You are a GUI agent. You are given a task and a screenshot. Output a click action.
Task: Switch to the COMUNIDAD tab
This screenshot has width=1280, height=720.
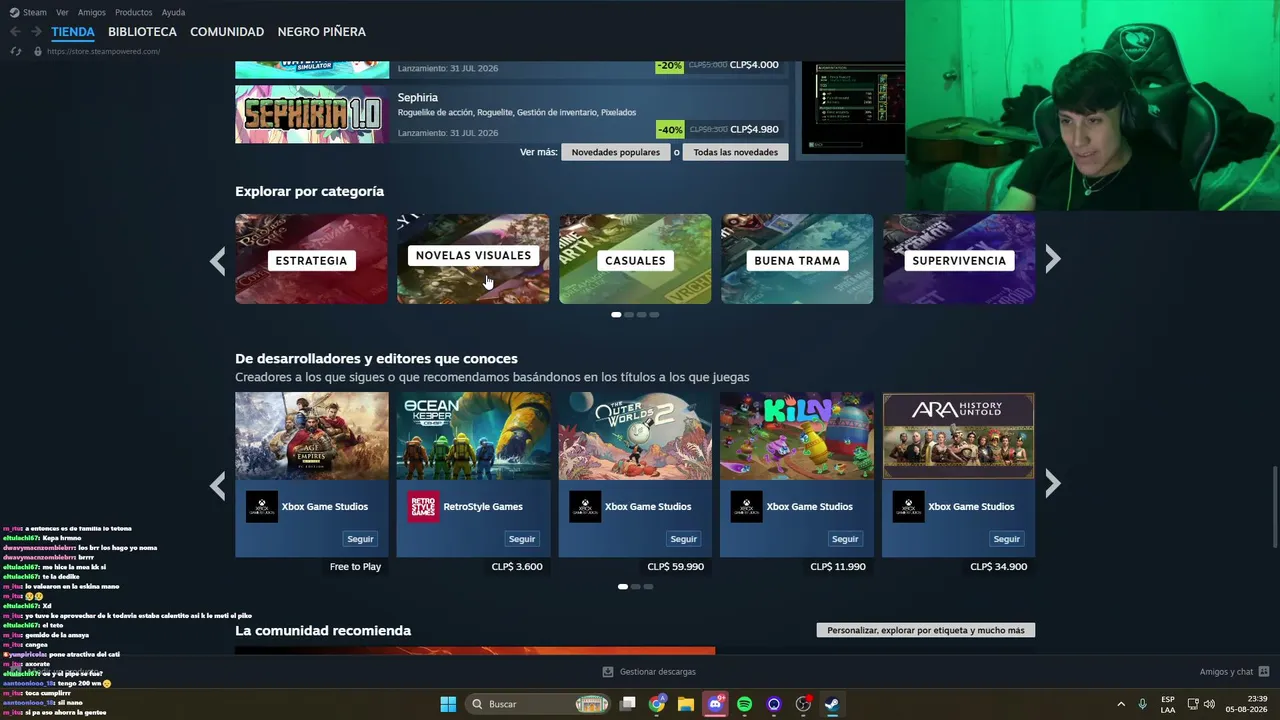(227, 32)
